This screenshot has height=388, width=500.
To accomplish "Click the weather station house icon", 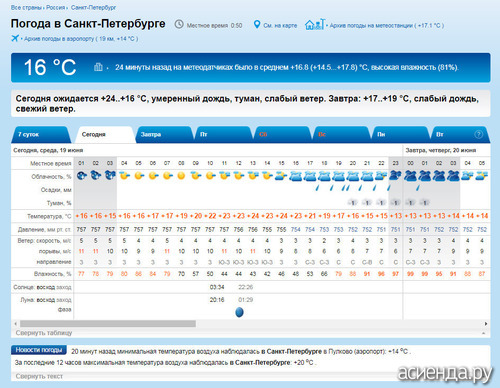I will click(315, 24).
